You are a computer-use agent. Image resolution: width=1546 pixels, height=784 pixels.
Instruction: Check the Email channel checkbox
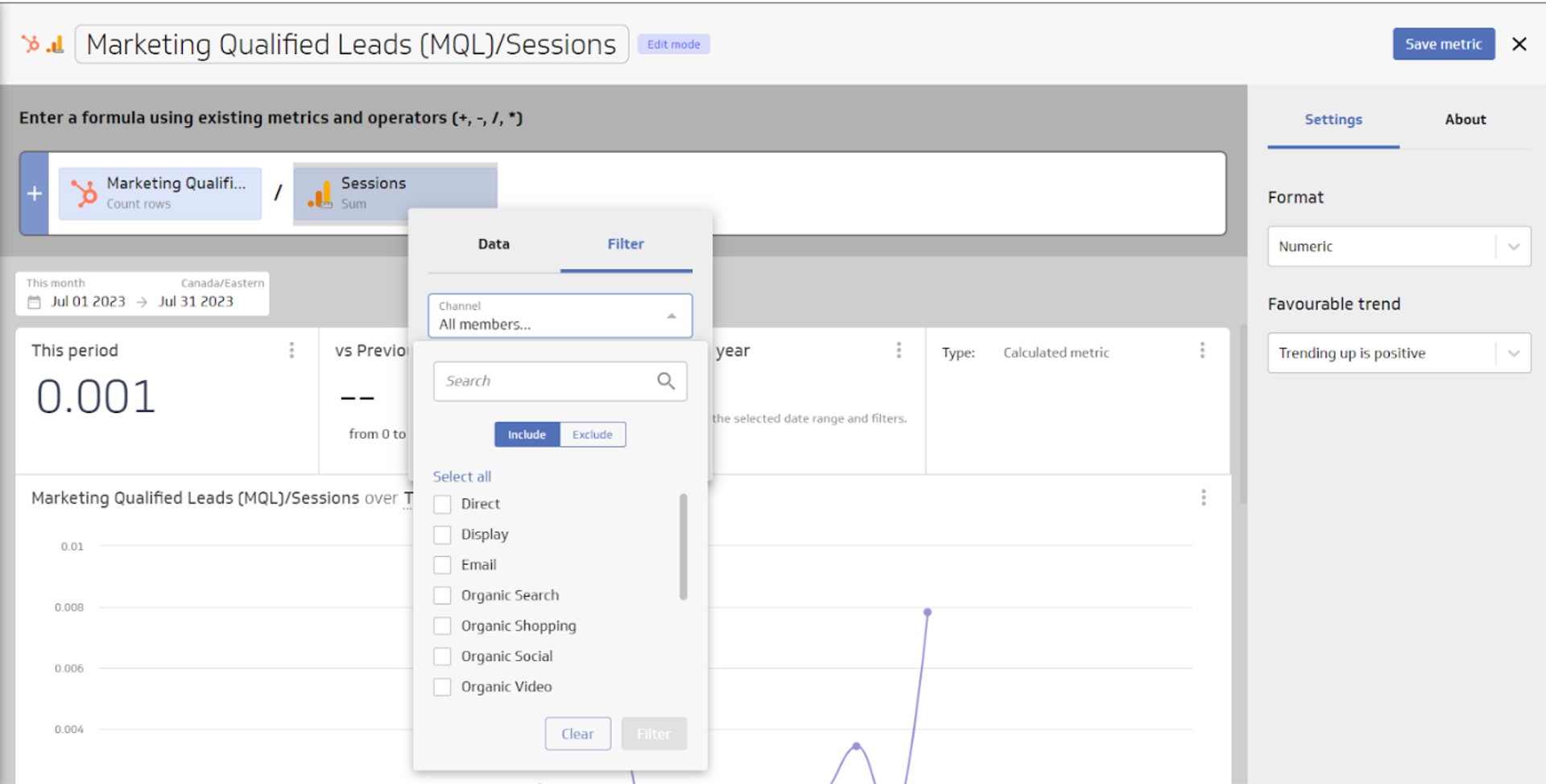[x=442, y=564]
